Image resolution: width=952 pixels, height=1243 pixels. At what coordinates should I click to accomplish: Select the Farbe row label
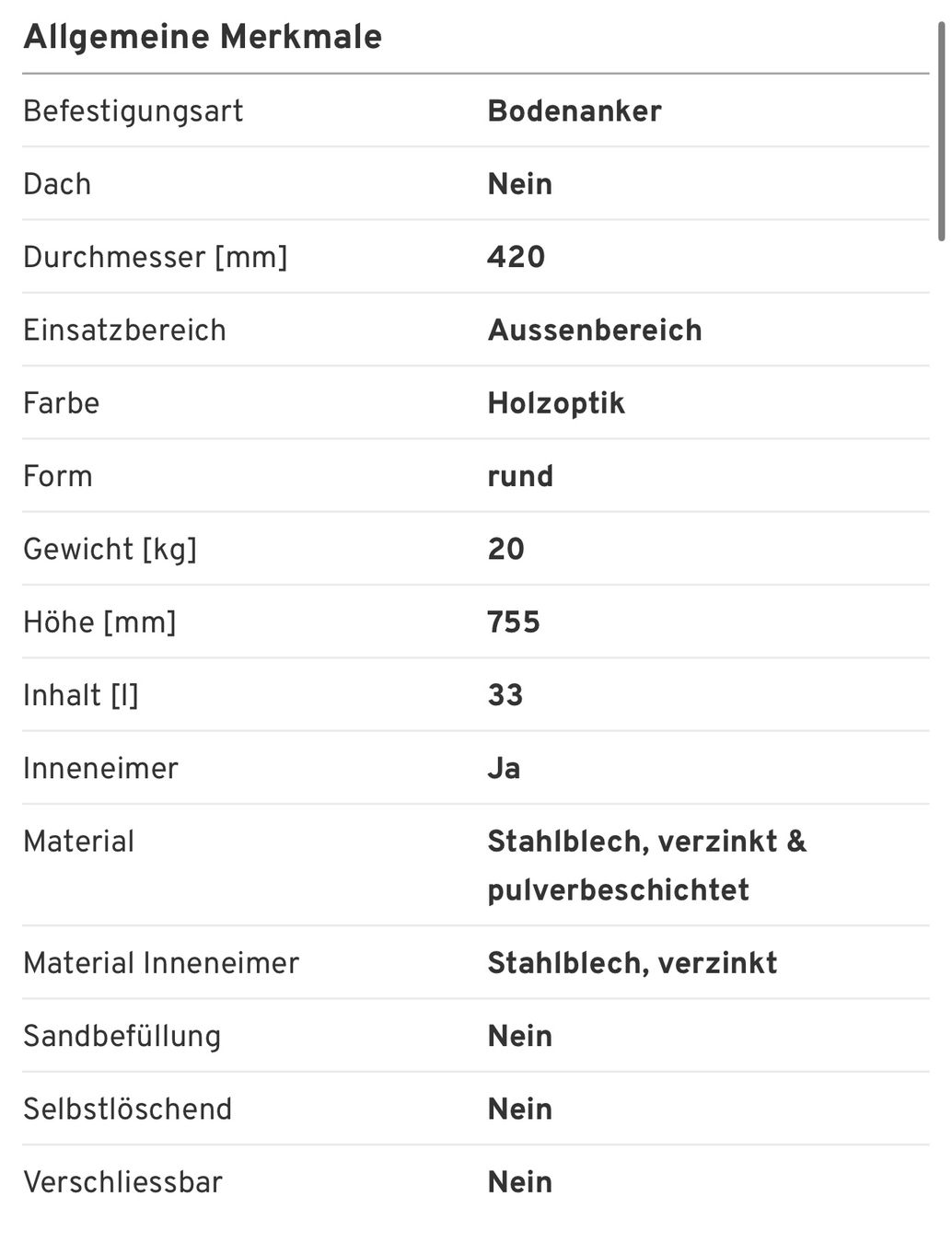pyautogui.click(x=61, y=403)
